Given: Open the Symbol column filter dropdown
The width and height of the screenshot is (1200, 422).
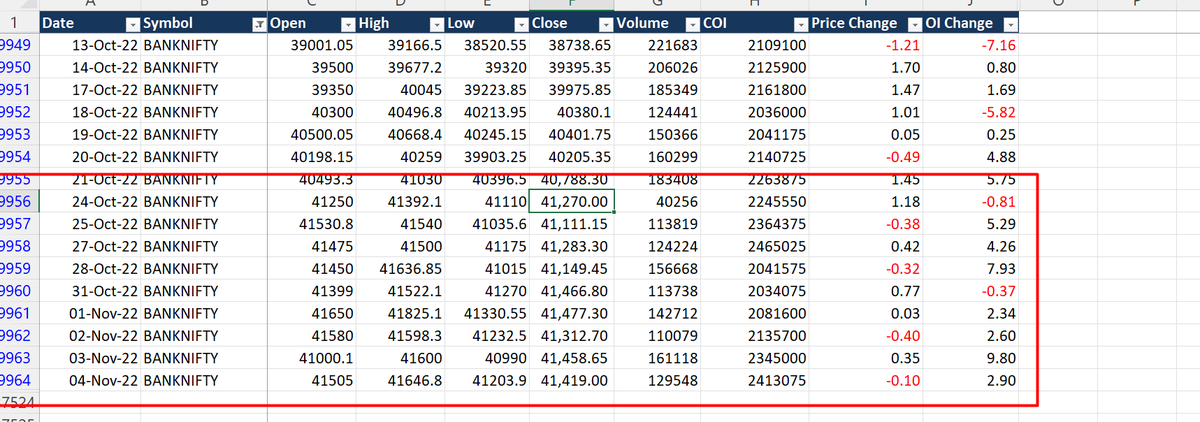Looking at the screenshot, I should [260, 24].
